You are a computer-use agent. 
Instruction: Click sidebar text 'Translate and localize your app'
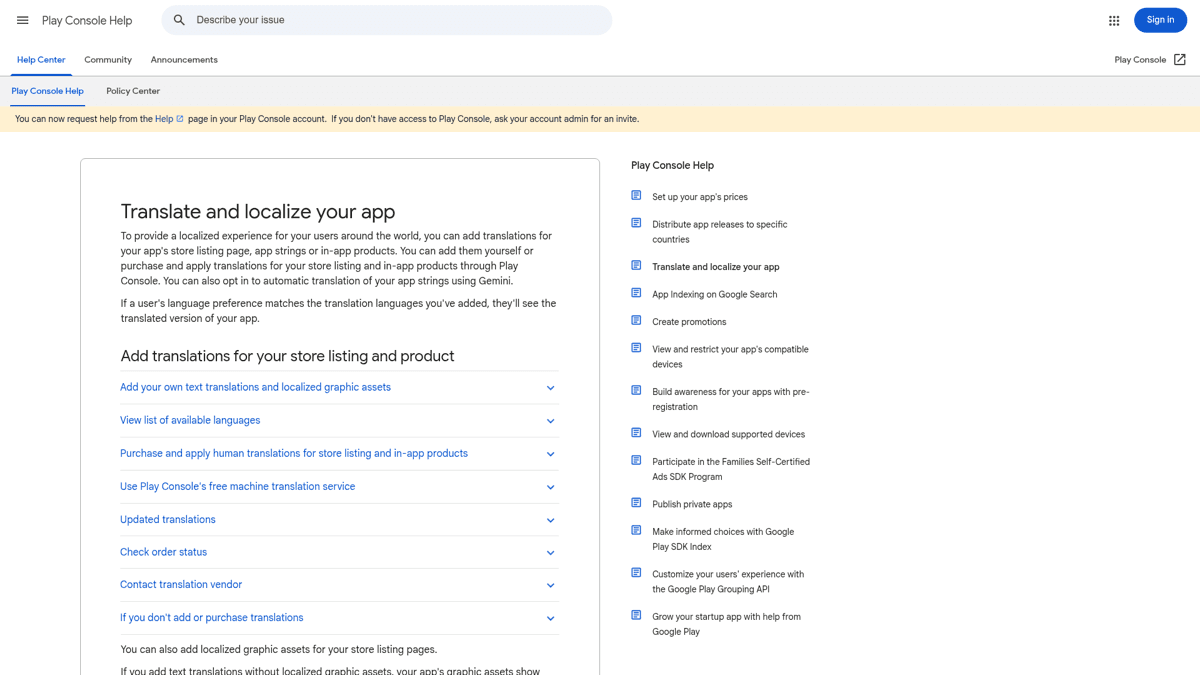coord(716,267)
